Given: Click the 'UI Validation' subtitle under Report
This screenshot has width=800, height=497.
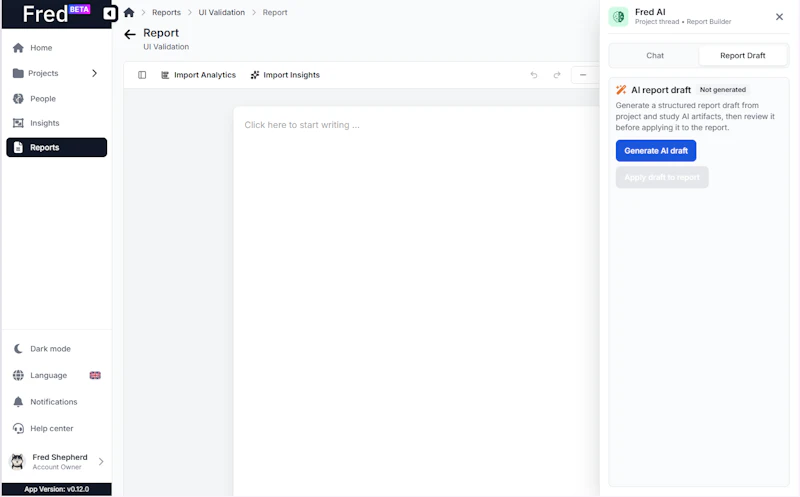Looking at the screenshot, I should (166, 46).
